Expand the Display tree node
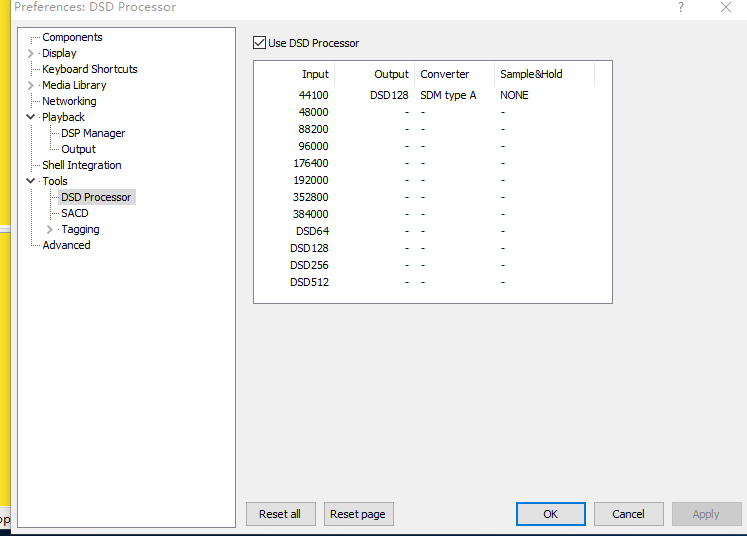The image size is (747, 536). pyautogui.click(x=31, y=54)
